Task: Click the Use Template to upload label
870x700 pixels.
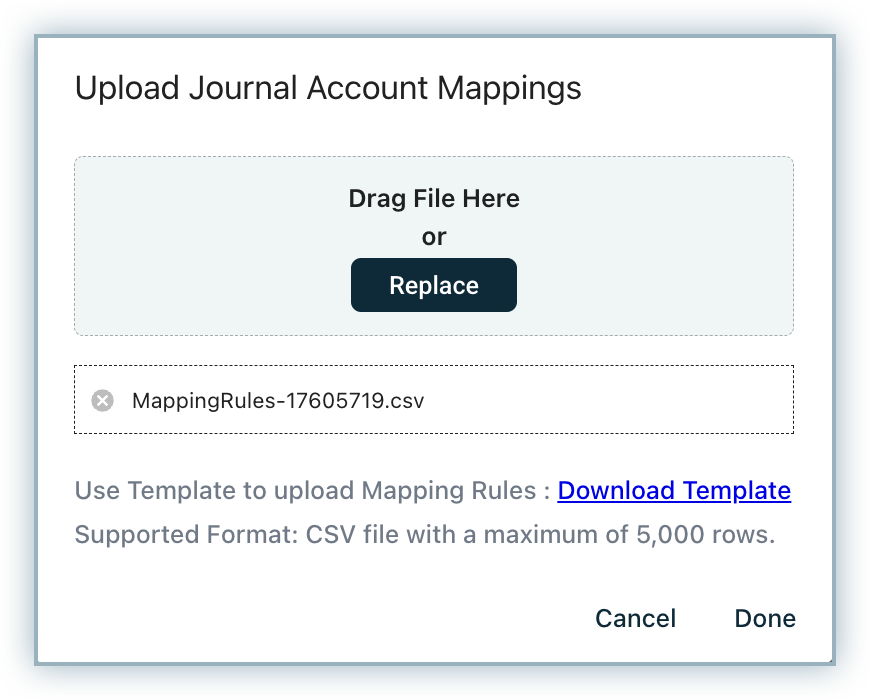Action: click(x=215, y=491)
